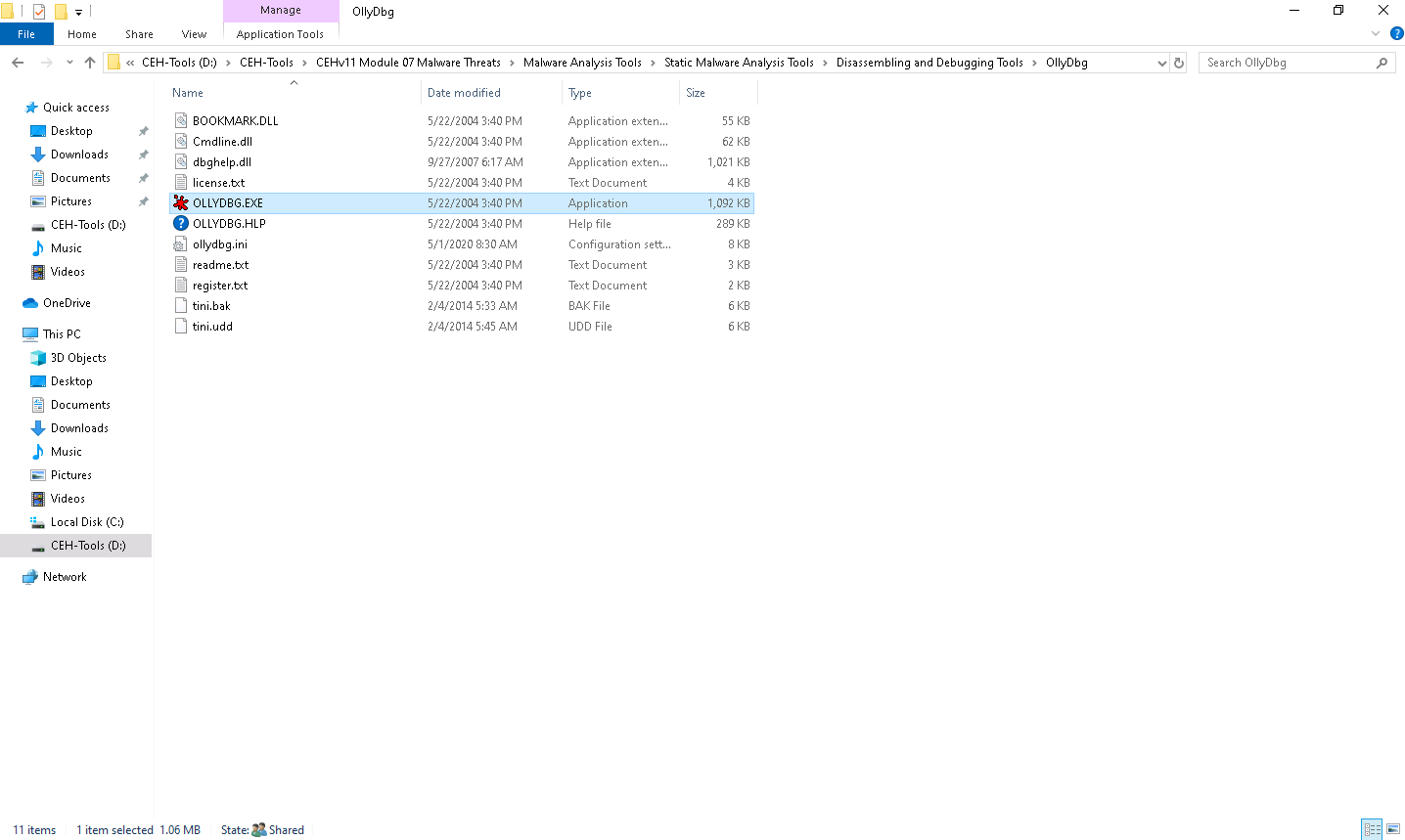Switch to Large icons view layout
Viewport: 1405px width, 840px height.
1393,829
